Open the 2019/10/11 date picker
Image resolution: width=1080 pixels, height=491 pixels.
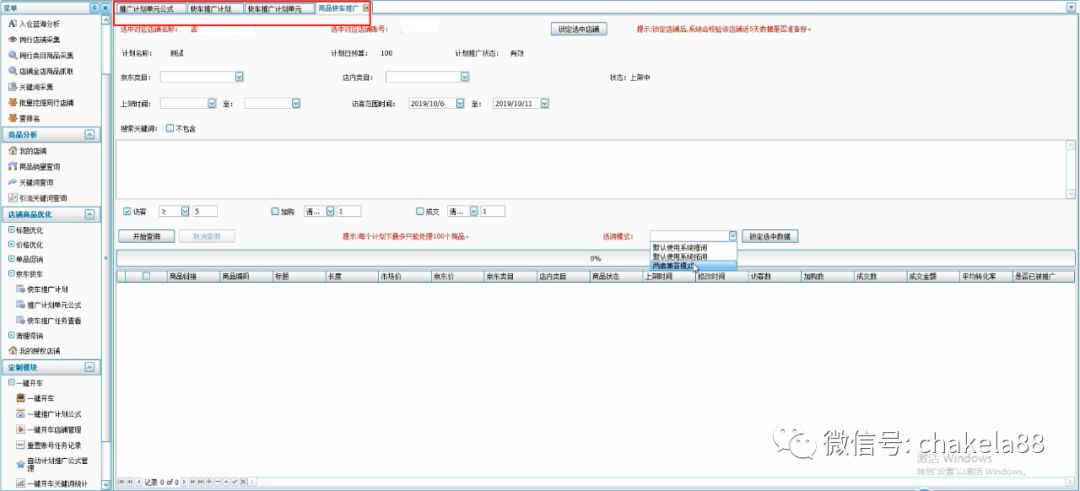click(545, 103)
